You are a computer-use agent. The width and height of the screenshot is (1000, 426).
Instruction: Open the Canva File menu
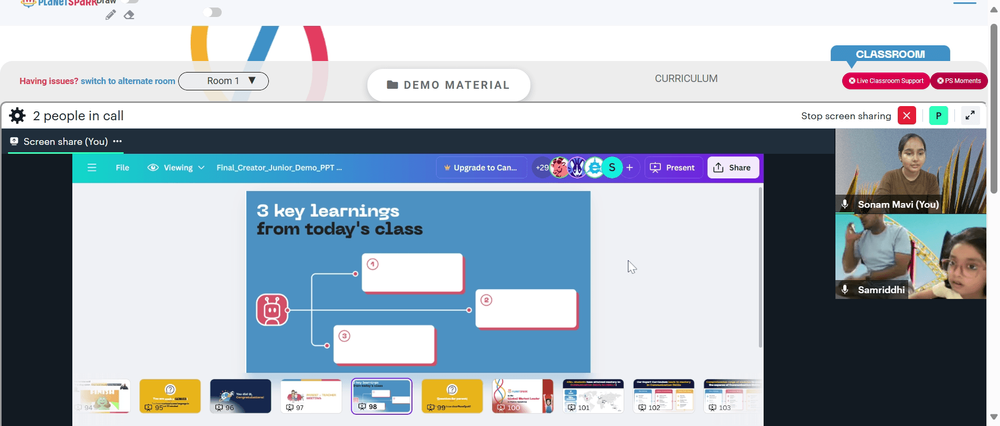coord(122,168)
